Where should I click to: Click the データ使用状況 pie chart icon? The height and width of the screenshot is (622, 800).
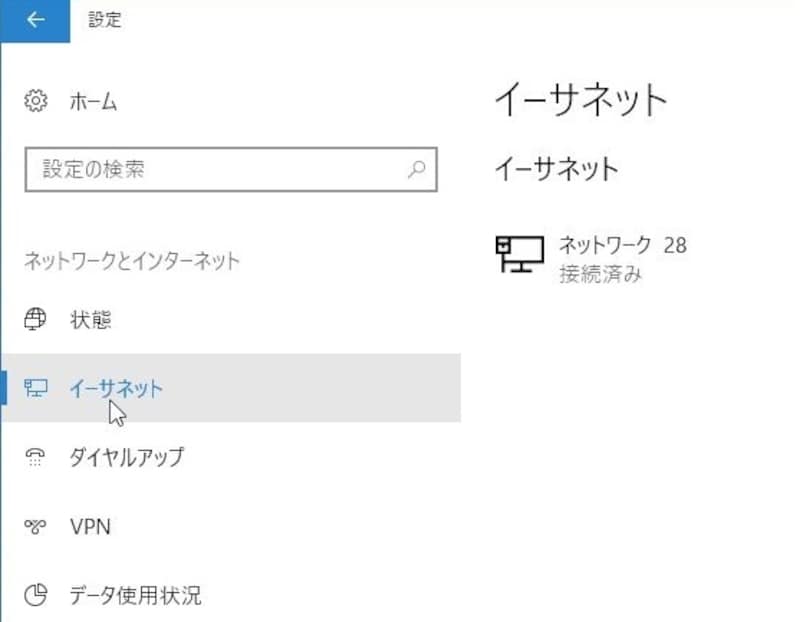(x=36, y=596)
